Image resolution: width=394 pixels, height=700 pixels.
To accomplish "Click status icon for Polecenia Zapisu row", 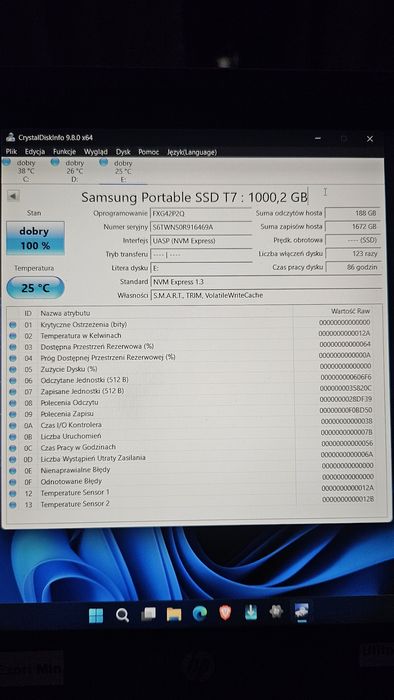I will click(x=12, y=414).
